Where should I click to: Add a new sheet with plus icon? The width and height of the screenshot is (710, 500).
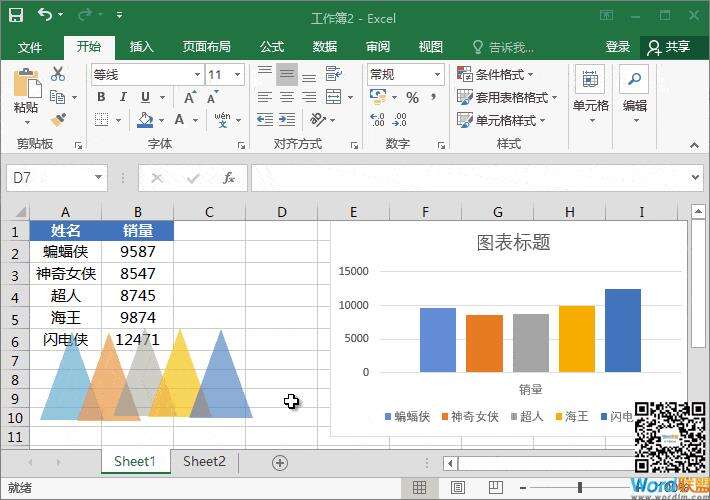pyautogui.click(x=280, y=462)
